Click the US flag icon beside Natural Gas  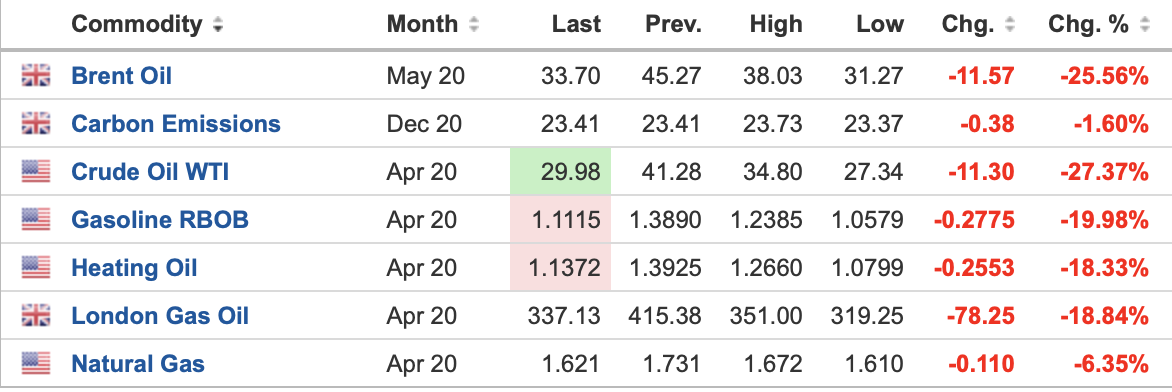click(x=35, y=364)
